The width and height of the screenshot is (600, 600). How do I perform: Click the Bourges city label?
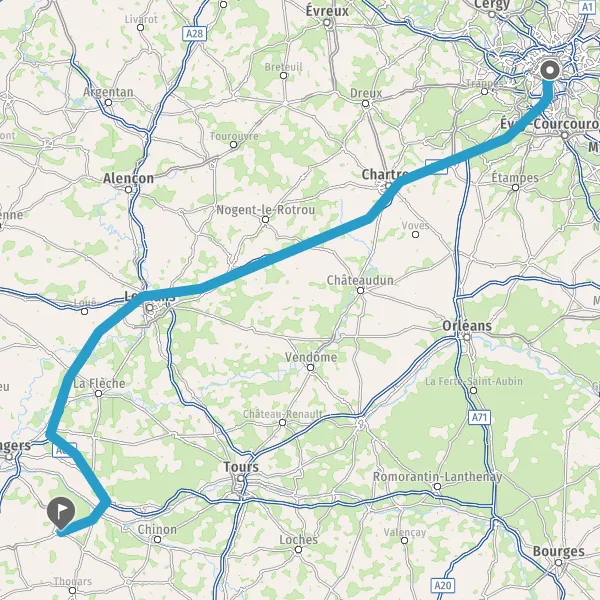coord(559,551)
